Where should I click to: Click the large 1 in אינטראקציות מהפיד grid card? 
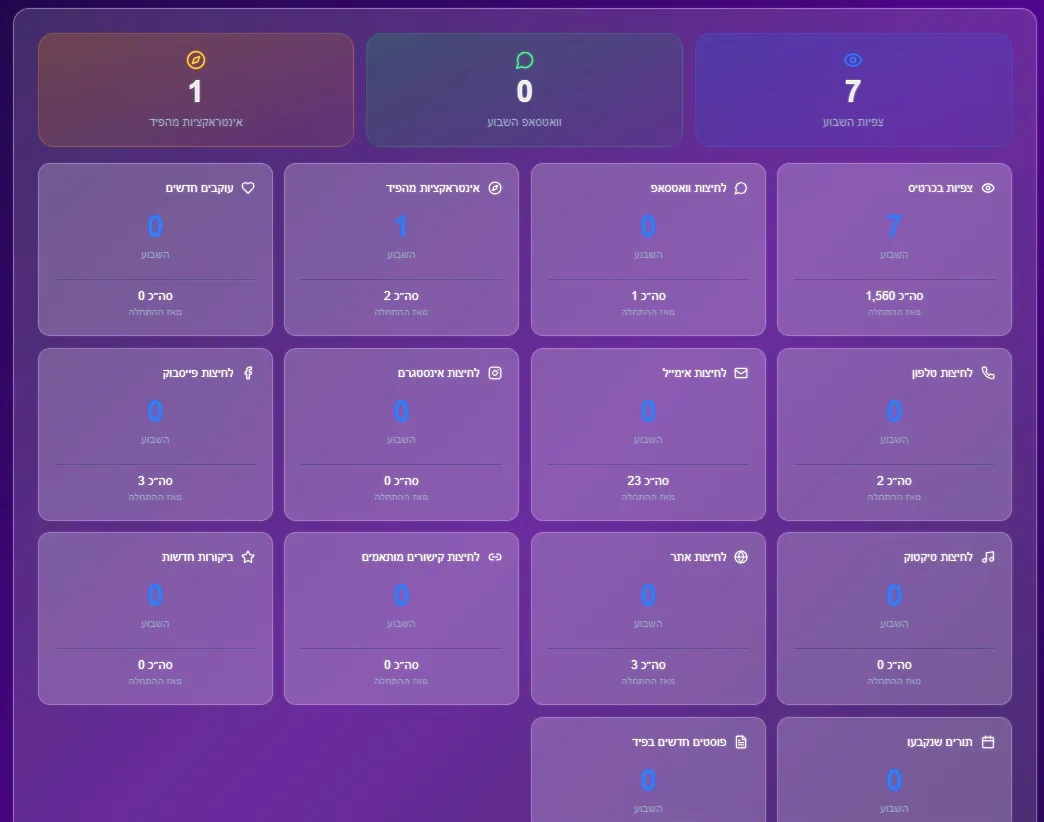point(401,226)
